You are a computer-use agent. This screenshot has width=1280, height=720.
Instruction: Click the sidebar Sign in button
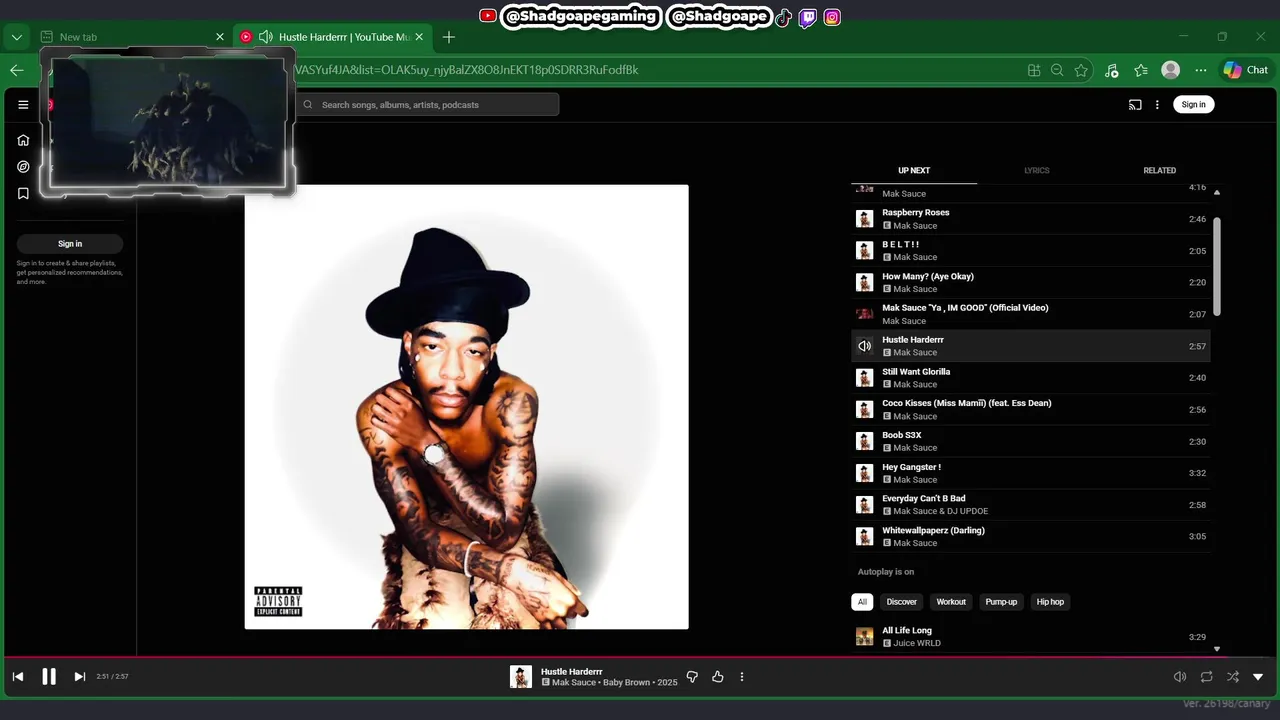(x=70, y=244)
